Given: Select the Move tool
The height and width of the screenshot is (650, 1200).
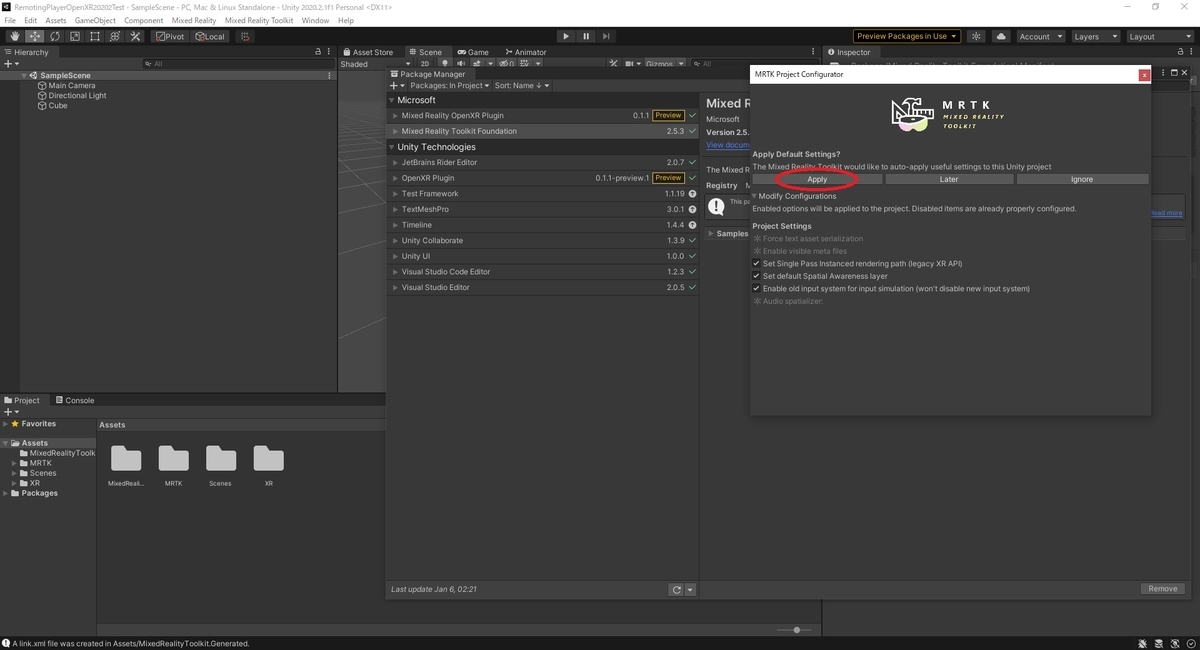Looking at the screenshot, I should click(x=34, y=36).
